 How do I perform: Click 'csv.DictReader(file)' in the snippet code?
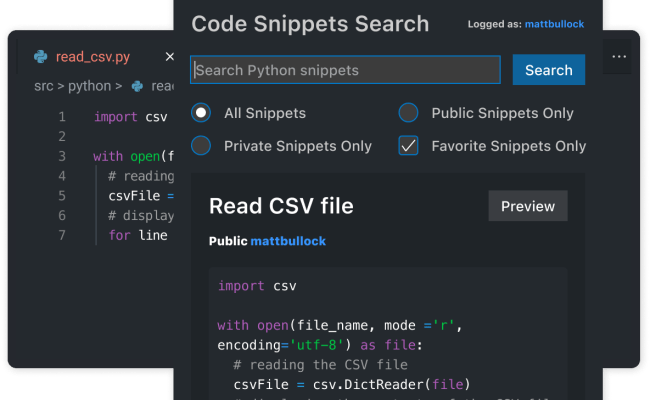point(391,385)
